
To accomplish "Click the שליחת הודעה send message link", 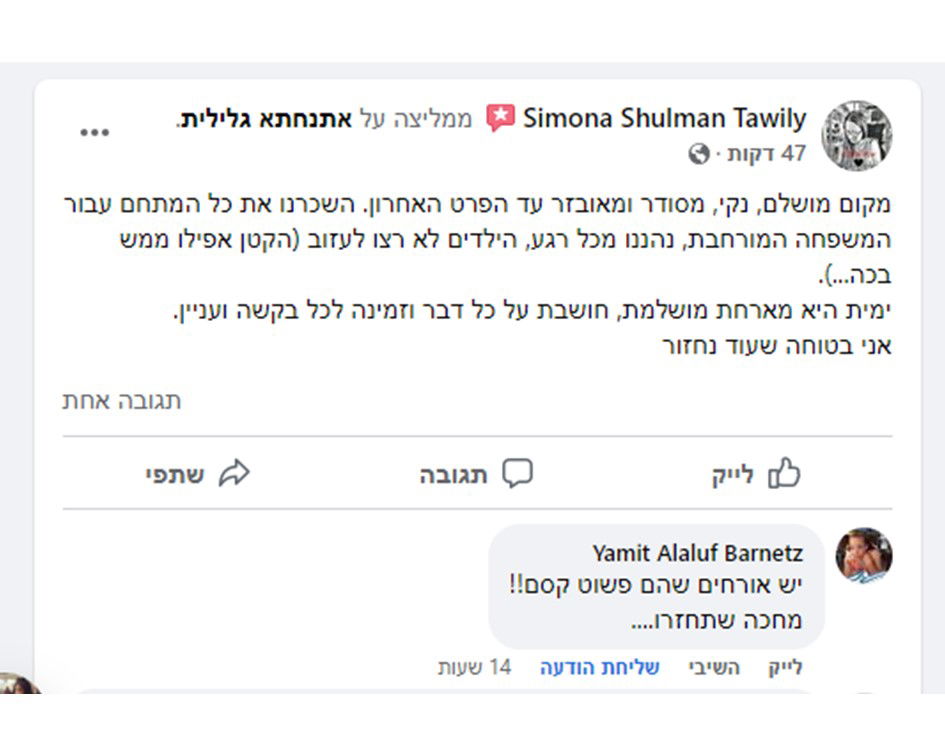I will point(600,668).
